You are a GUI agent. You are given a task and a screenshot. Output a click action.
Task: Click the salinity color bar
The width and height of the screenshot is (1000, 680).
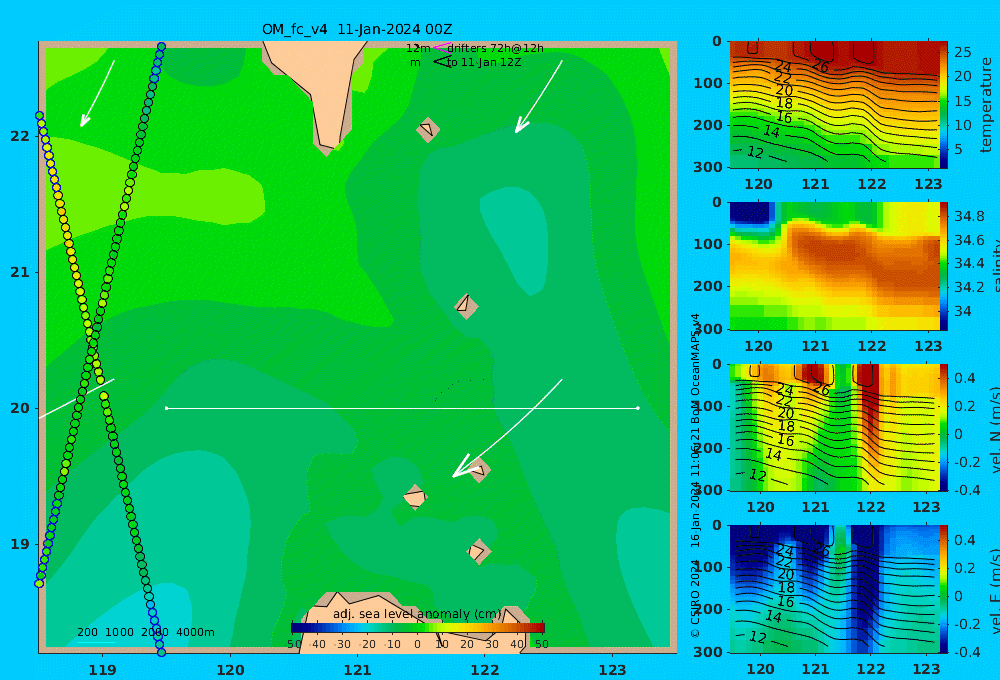pyautogui.click(x=944, y=266)
